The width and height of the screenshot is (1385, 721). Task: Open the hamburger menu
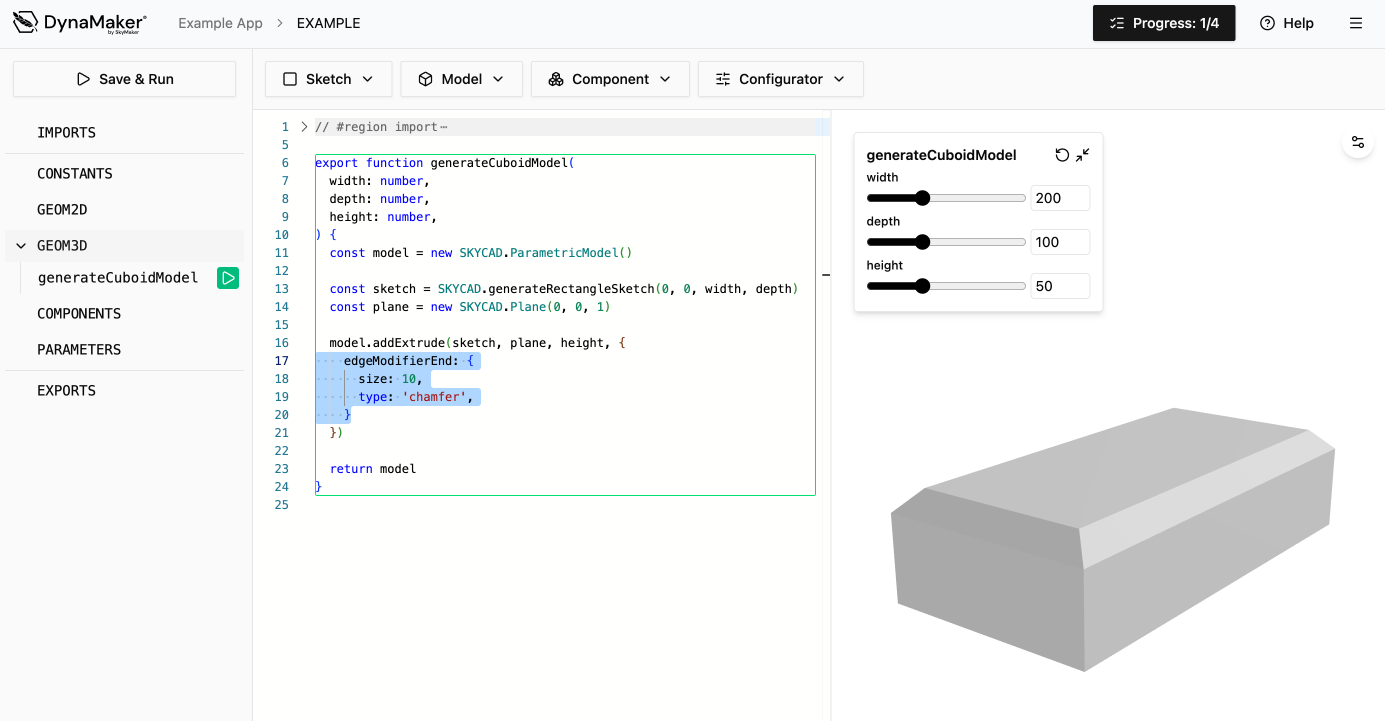[1356, 23]
